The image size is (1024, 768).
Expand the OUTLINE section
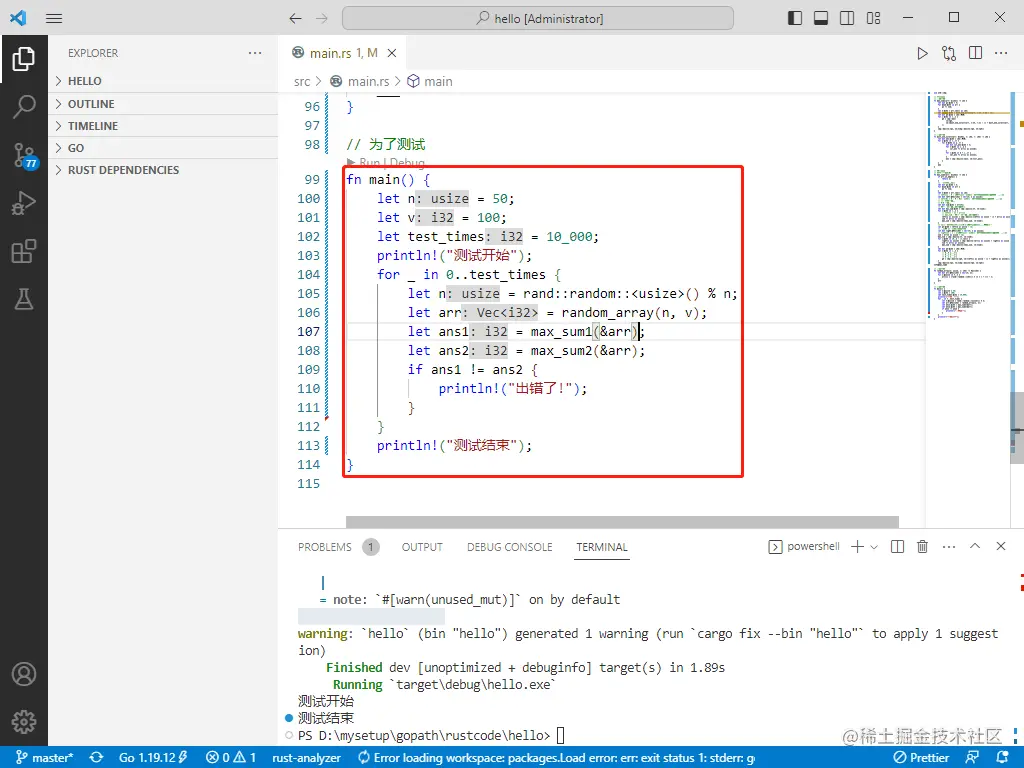[163, 104]
